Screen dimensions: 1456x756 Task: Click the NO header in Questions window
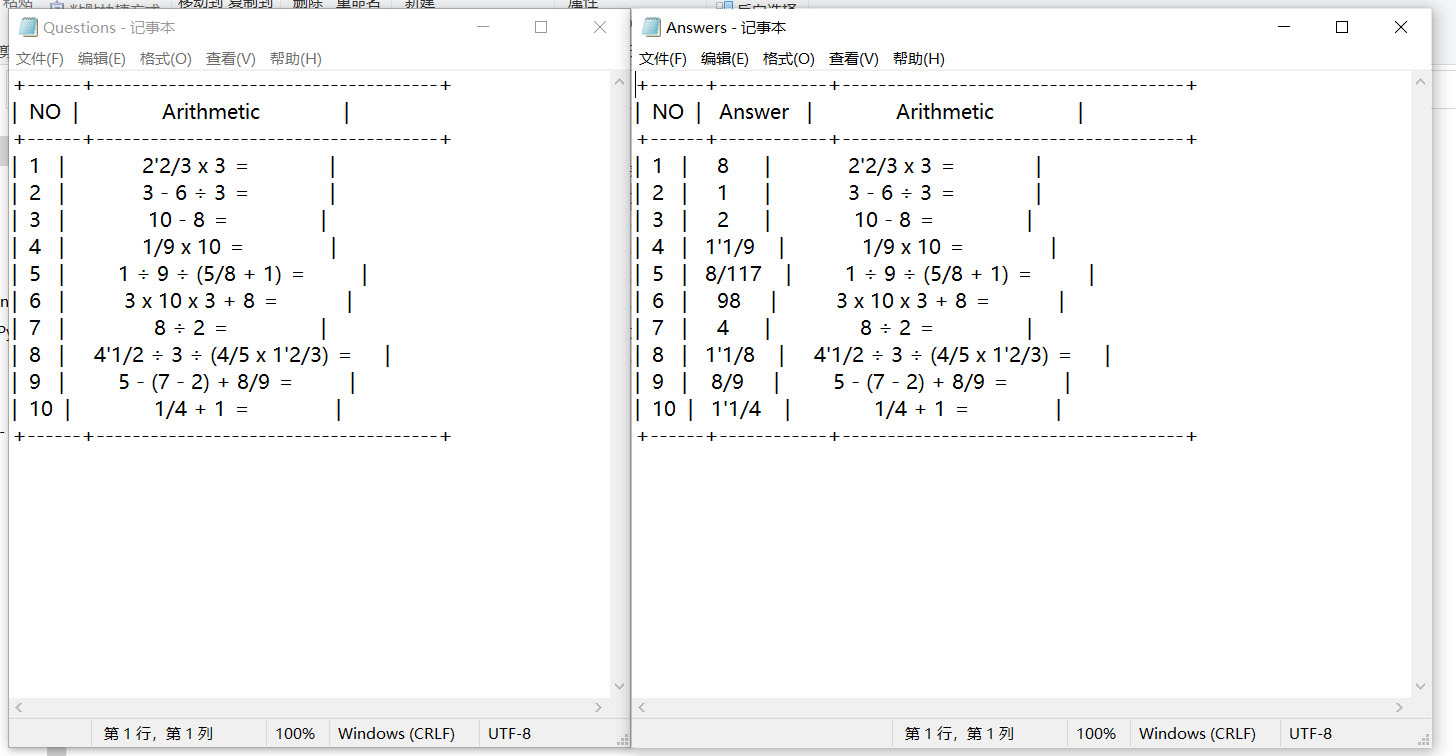coord(45,112)
